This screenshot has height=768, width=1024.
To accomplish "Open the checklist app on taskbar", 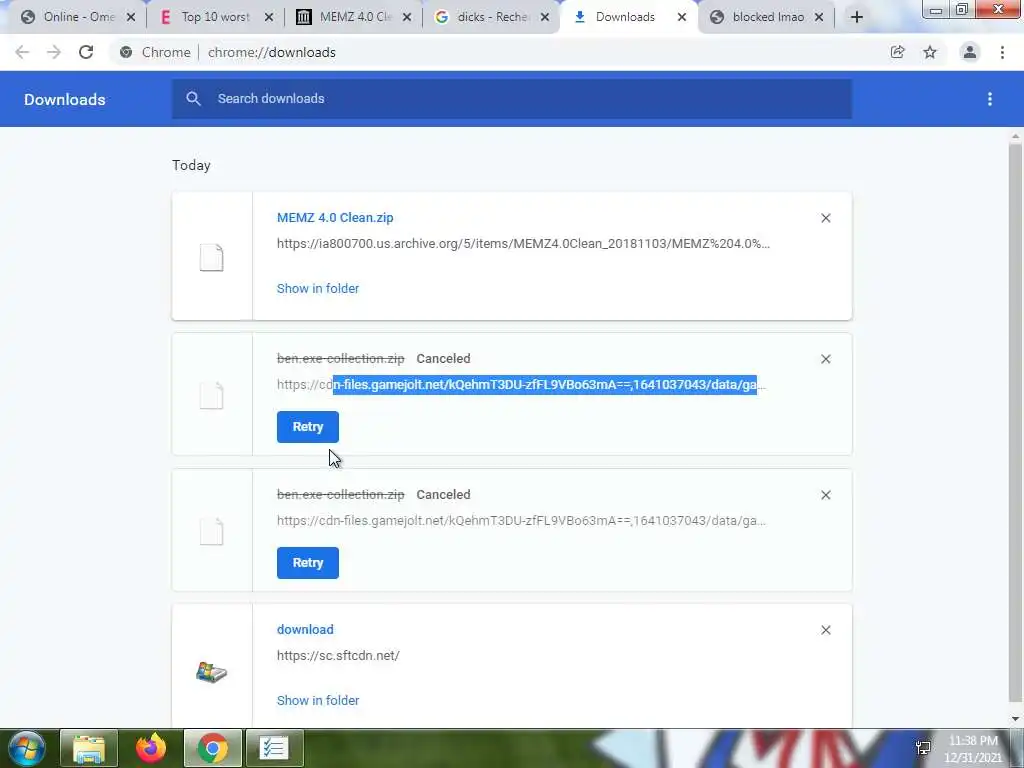I will point(274,748).
